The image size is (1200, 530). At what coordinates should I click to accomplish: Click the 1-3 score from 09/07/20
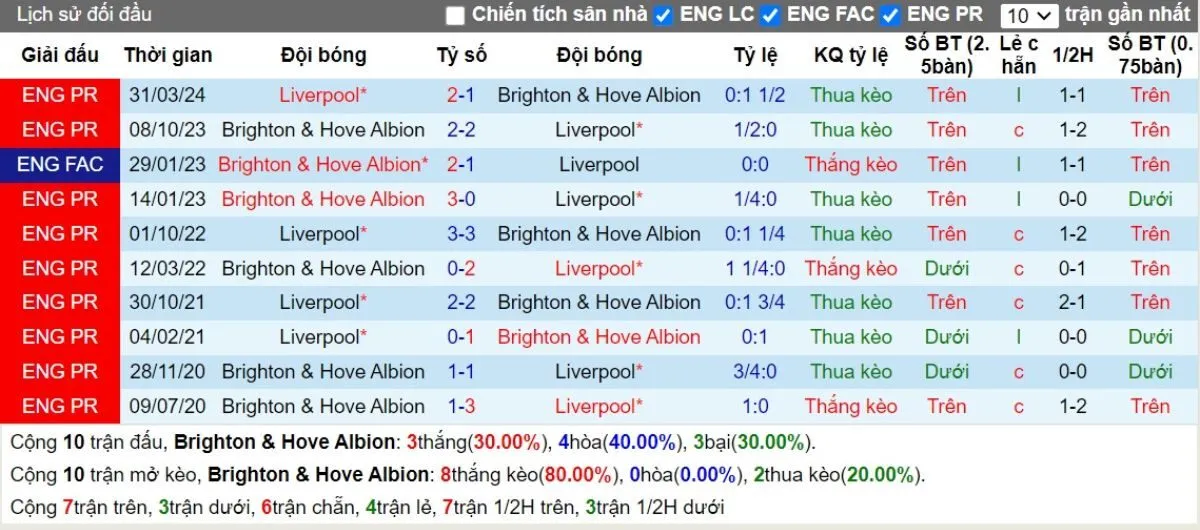tap(461, 406)
